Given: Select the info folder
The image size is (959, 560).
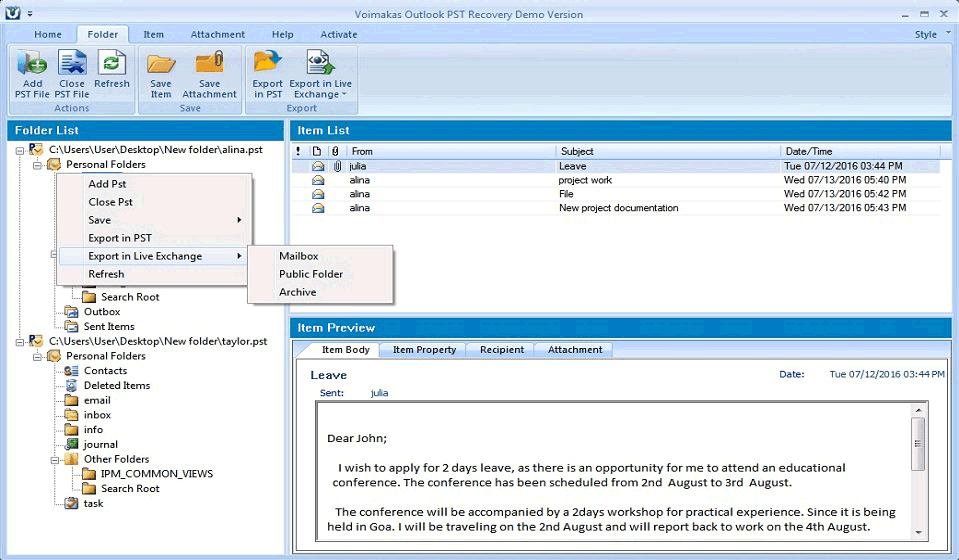Looking at the screenshot, I should (x=93, y=430).
